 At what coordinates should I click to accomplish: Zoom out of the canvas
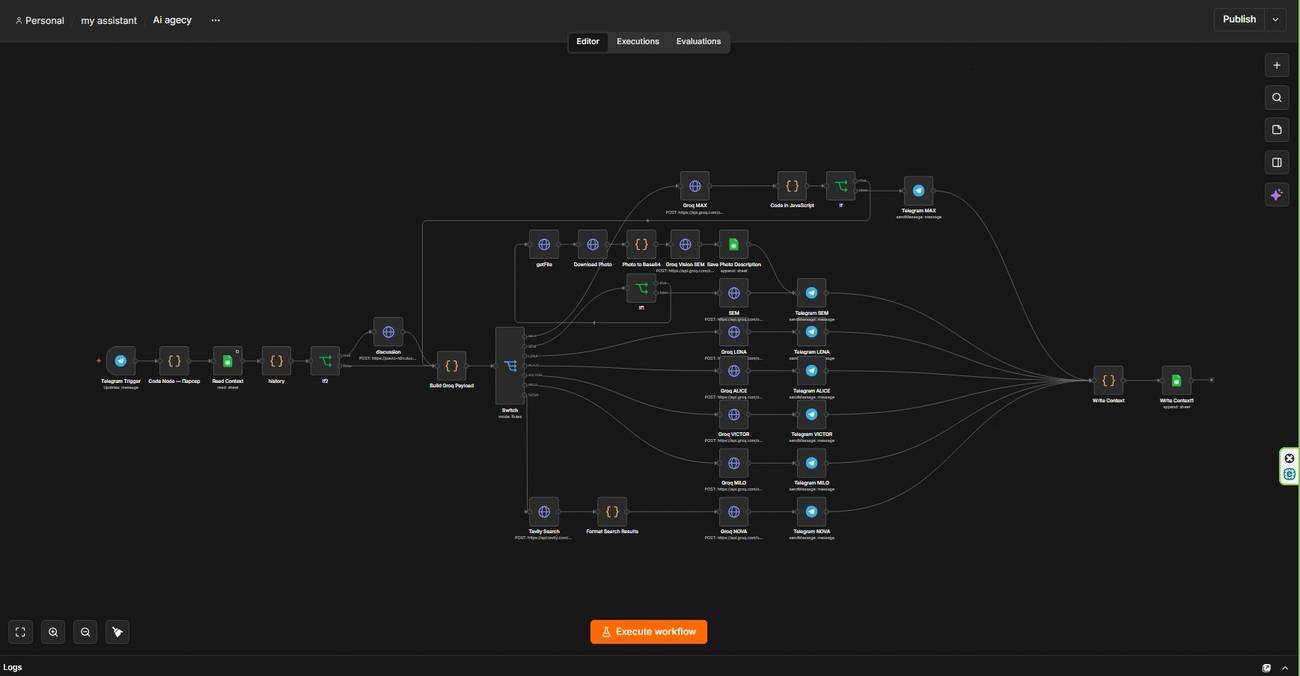(x=85, y=632)
